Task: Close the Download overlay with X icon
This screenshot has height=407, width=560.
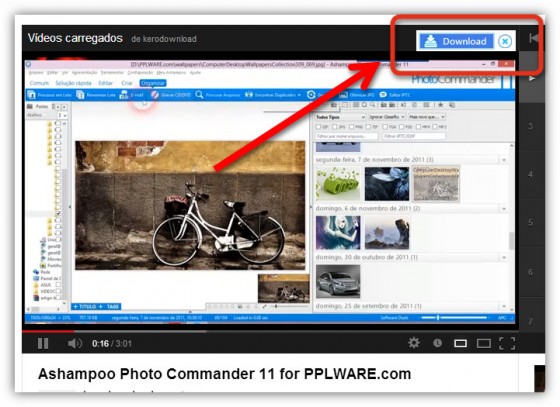Action: [505, 41]
